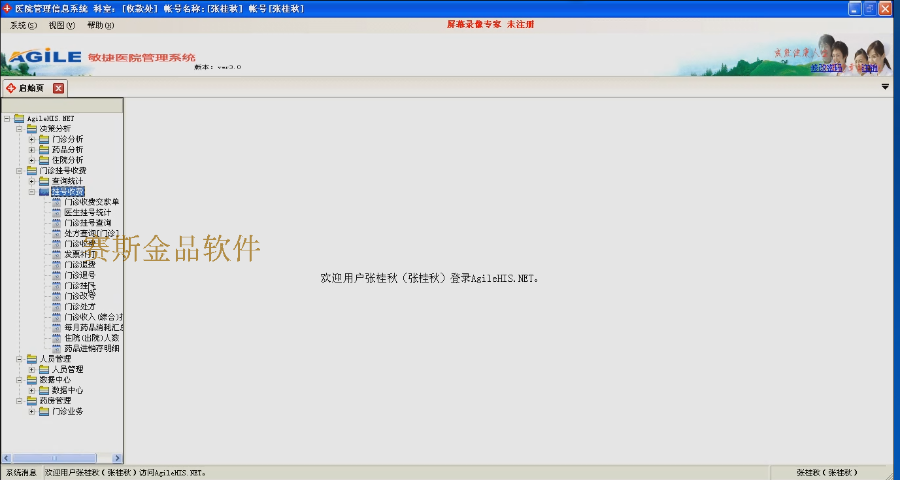This screenshot has width=900, height=480.
Task: Select the 门诊挂号查询 item icon
Action: pos(56,223)
